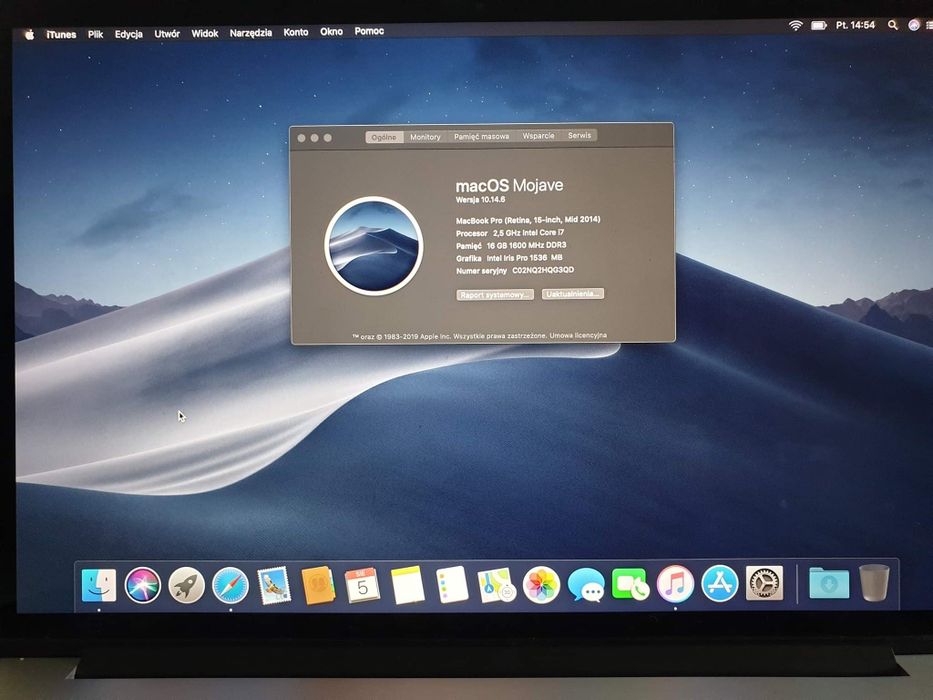The image size is (933, 700).
Task: Switch to the Monitory tab
Action: 425,137
